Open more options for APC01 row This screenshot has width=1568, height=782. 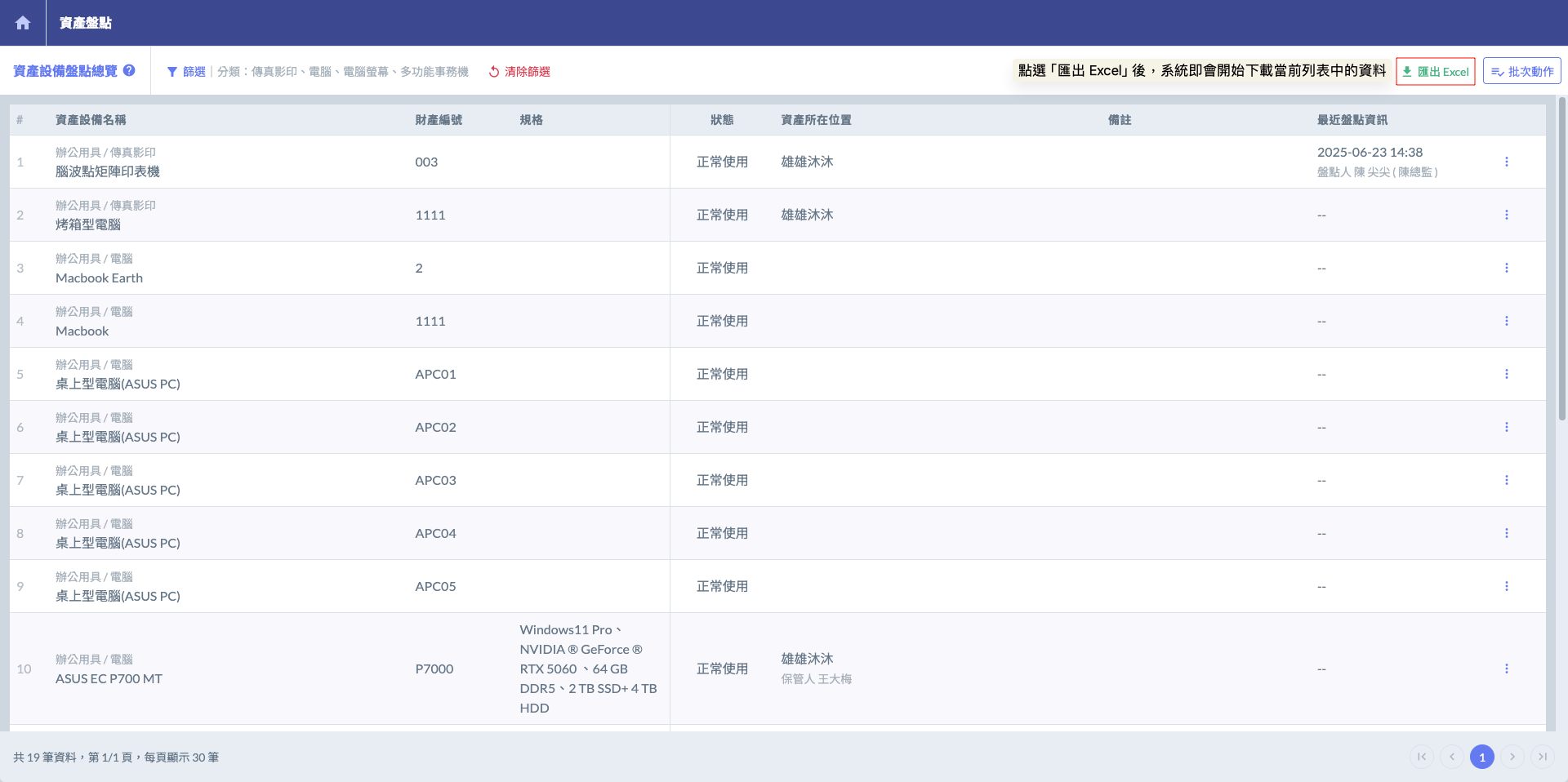(x=1507, y=374)
